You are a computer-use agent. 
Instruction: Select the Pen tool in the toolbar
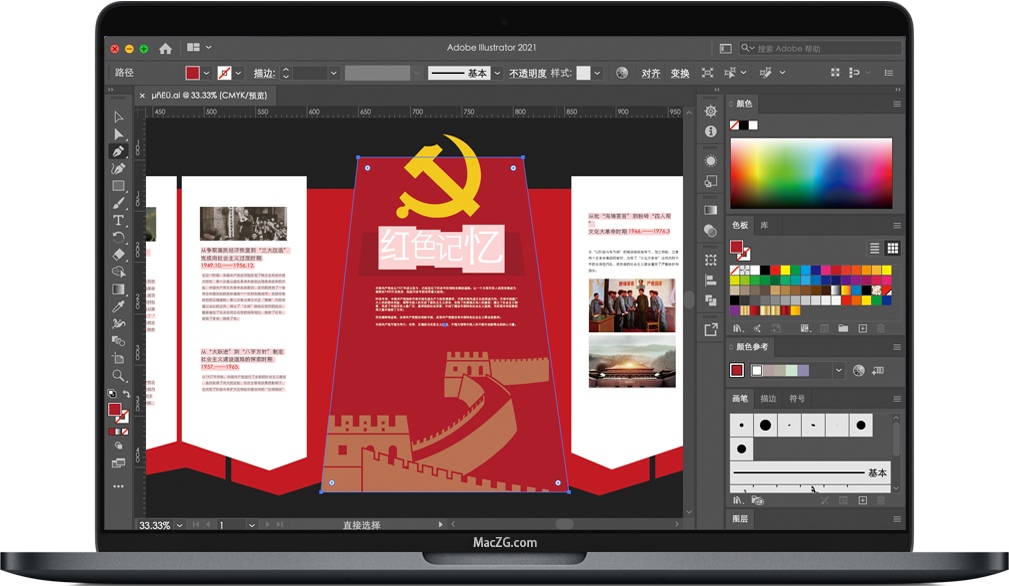click(118, 151)
